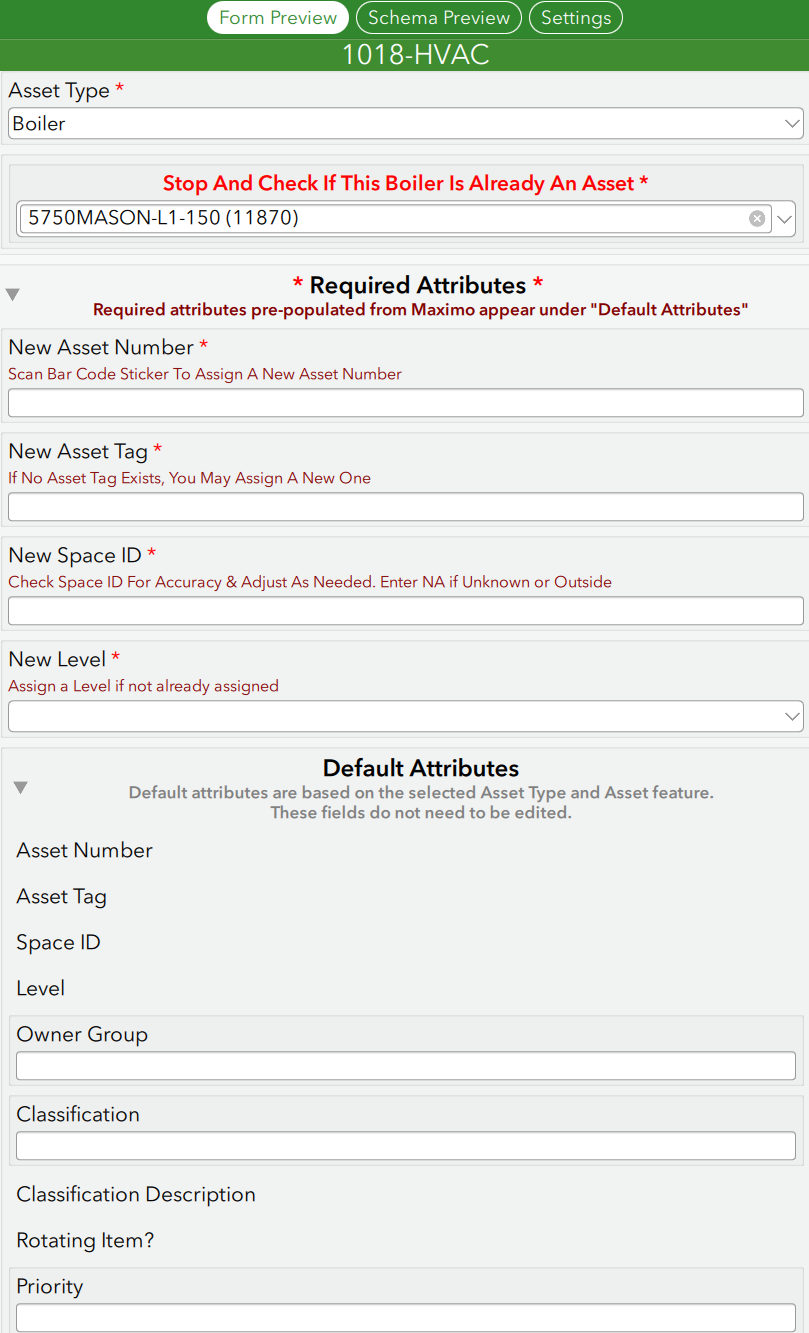Switch to the Schema Preview tab
Screen dimensions: 809x1333
(x=439, y=18)
